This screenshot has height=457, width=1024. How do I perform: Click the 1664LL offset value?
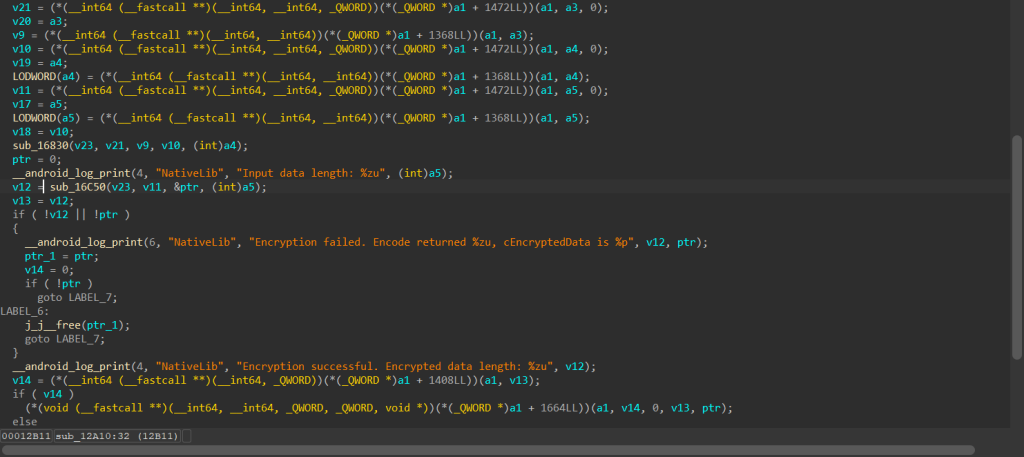click(560, 408)
